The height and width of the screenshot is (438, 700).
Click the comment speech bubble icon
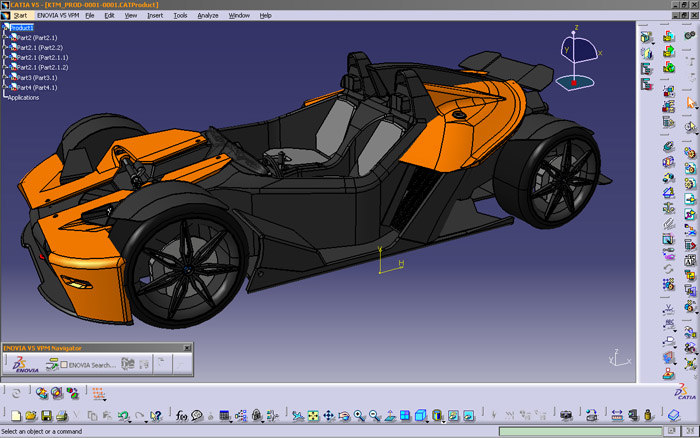[x=197, y=416]
